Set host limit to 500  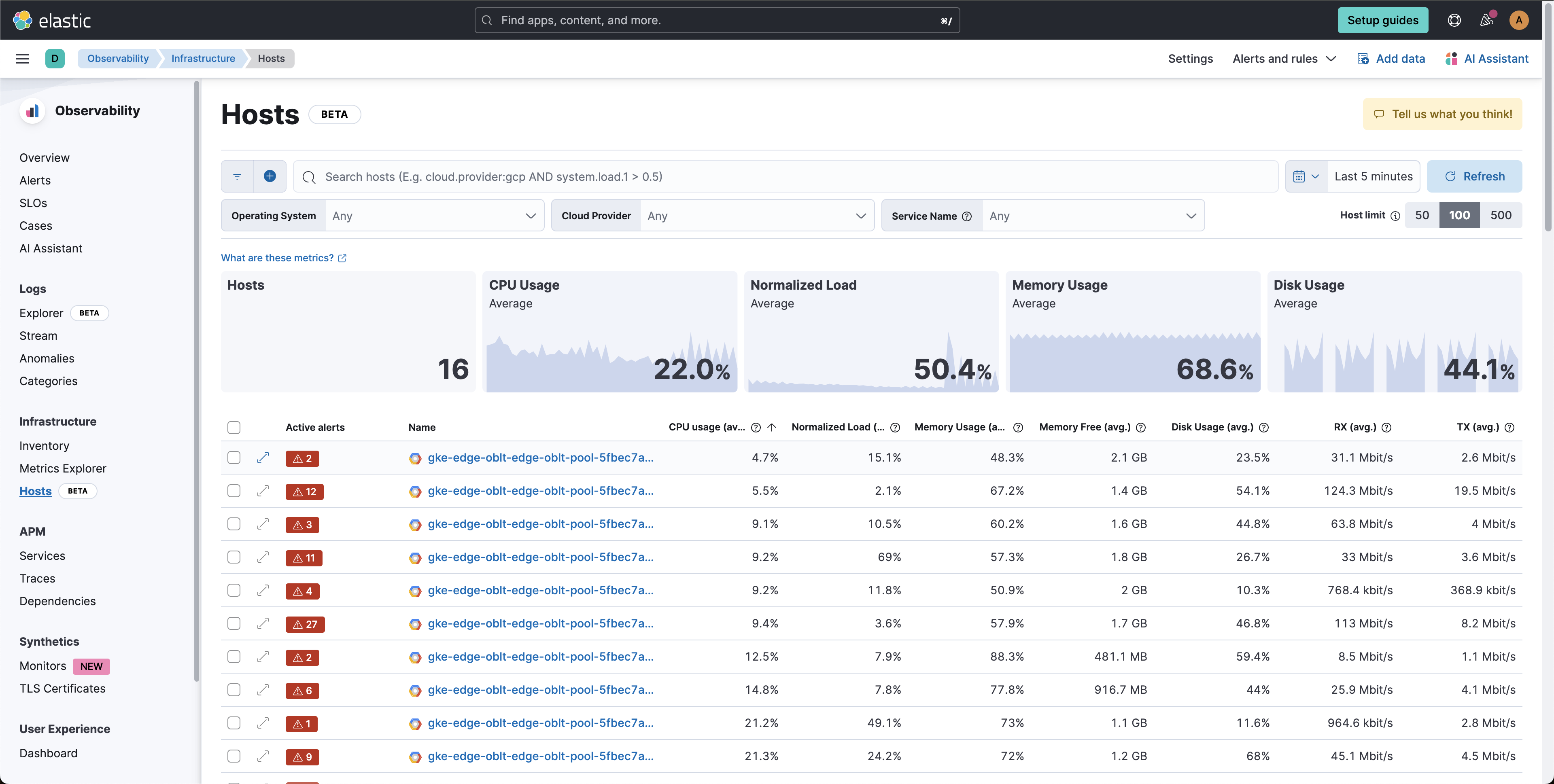[1501, 215]
